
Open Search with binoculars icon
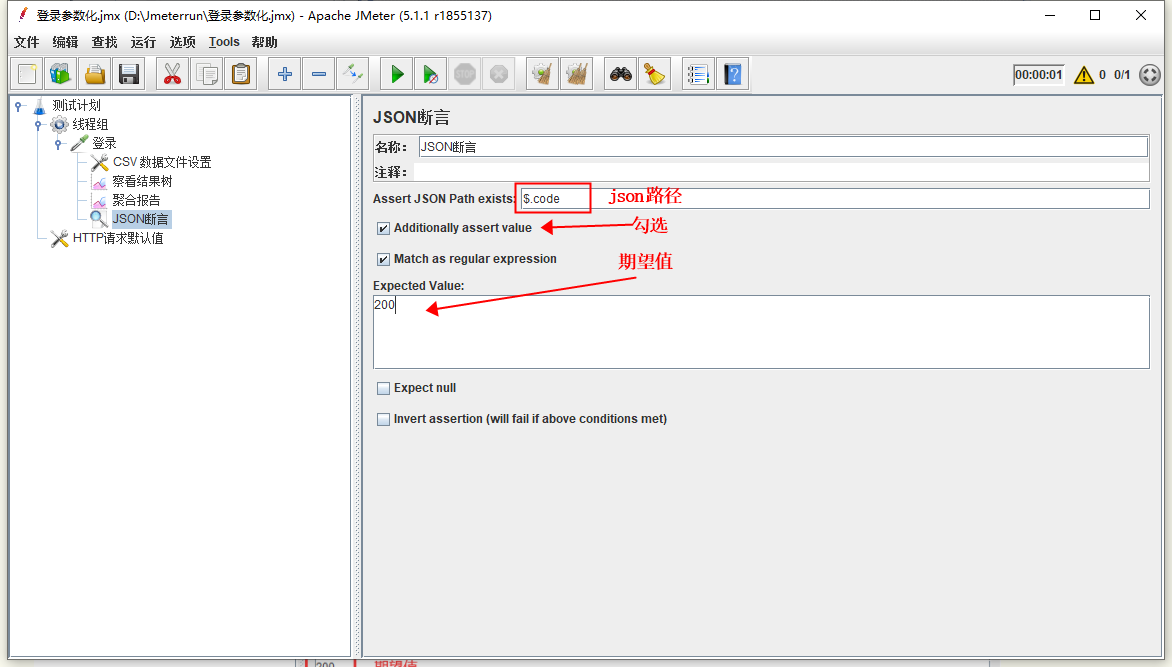tap(620, 74)
